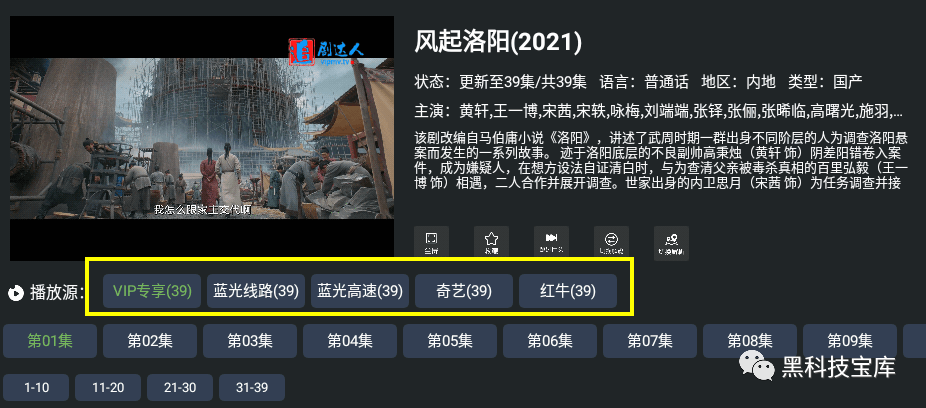Click the play icon beside 播放源
This screenshot has height=408, width=926.
pos(17,292)
